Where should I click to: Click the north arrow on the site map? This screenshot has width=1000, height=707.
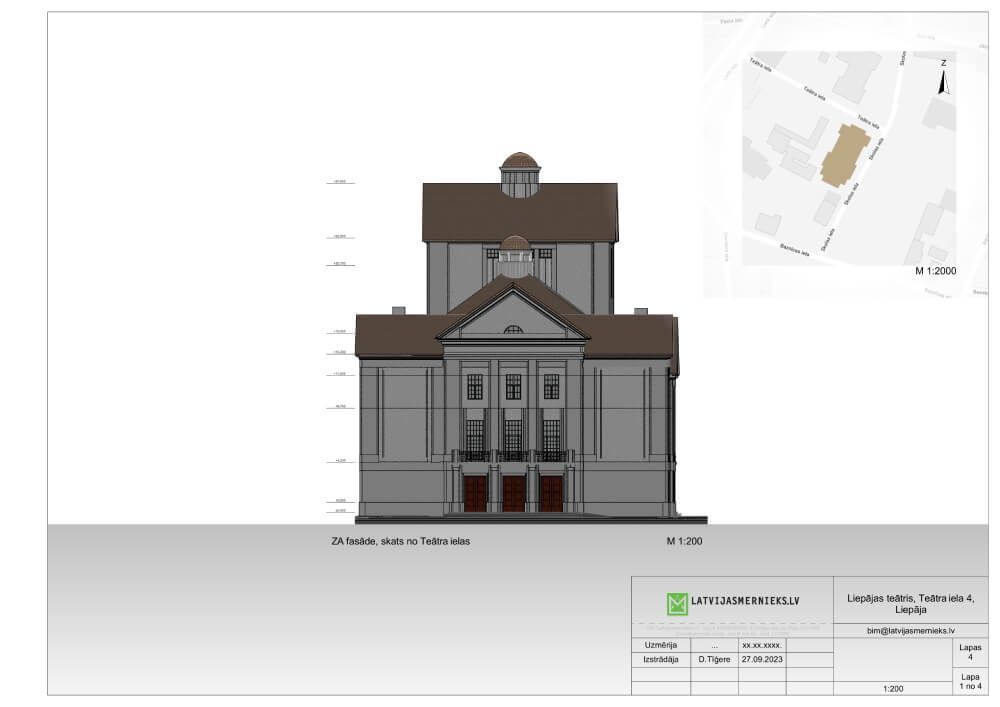coord(943,81)
